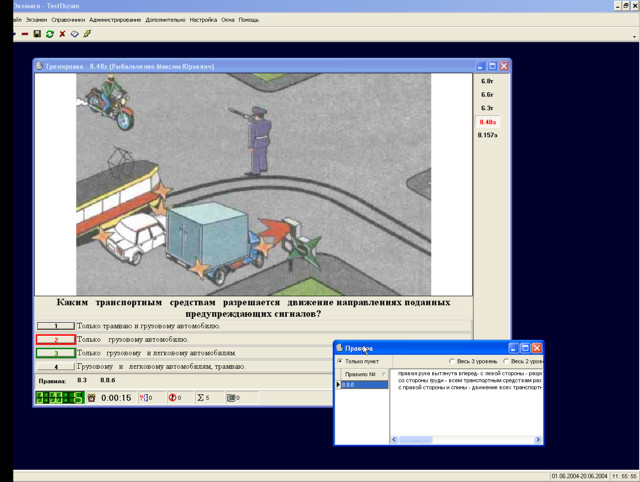Click the save floppy disk toolbar icon
Image resolution: width=640 pixels, height=482 pixels.
(x=37, y=33)
